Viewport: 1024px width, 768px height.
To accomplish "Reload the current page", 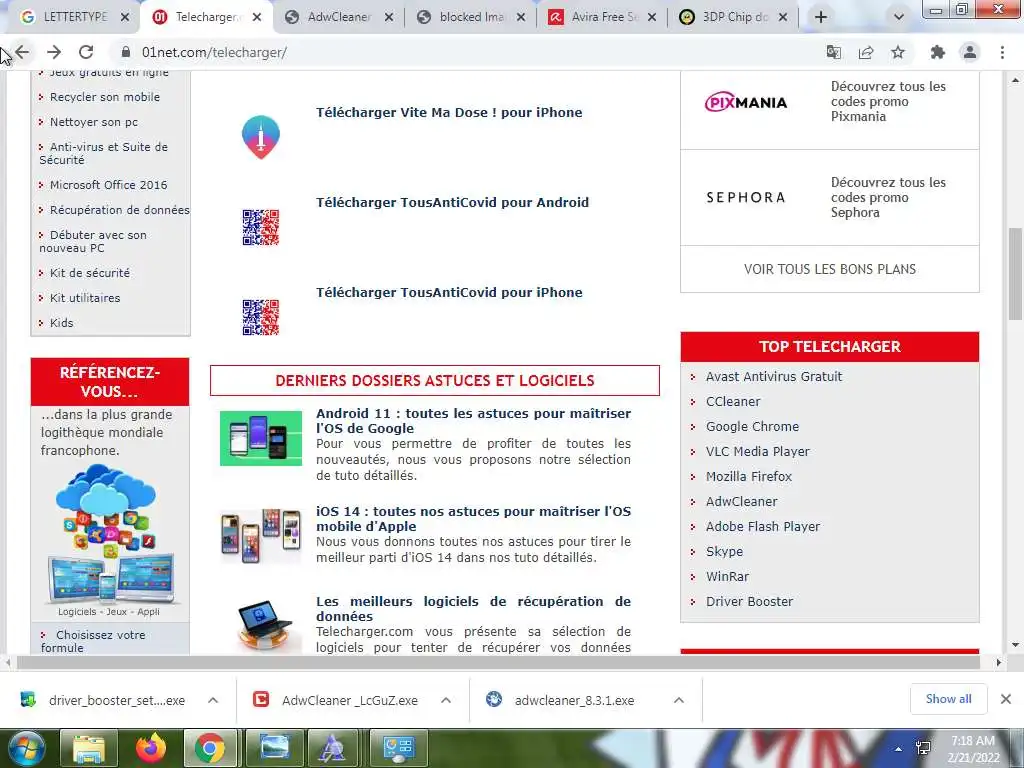I will [86, 52].
